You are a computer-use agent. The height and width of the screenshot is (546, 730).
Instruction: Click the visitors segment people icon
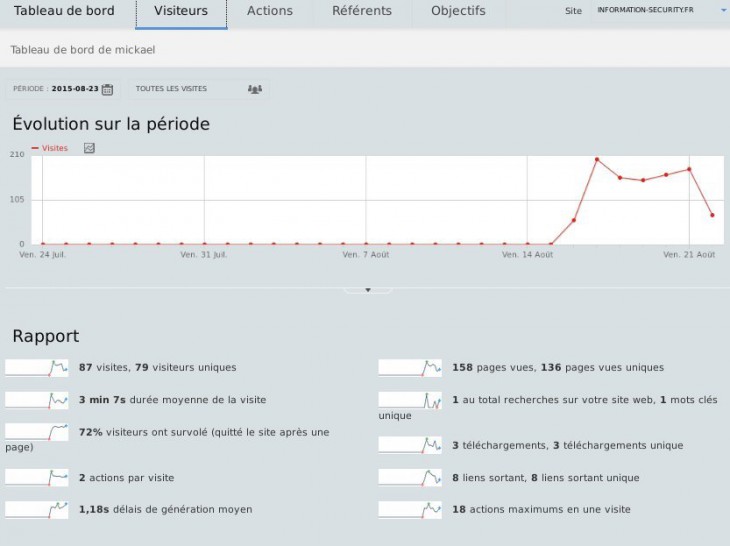click(255, 89)
